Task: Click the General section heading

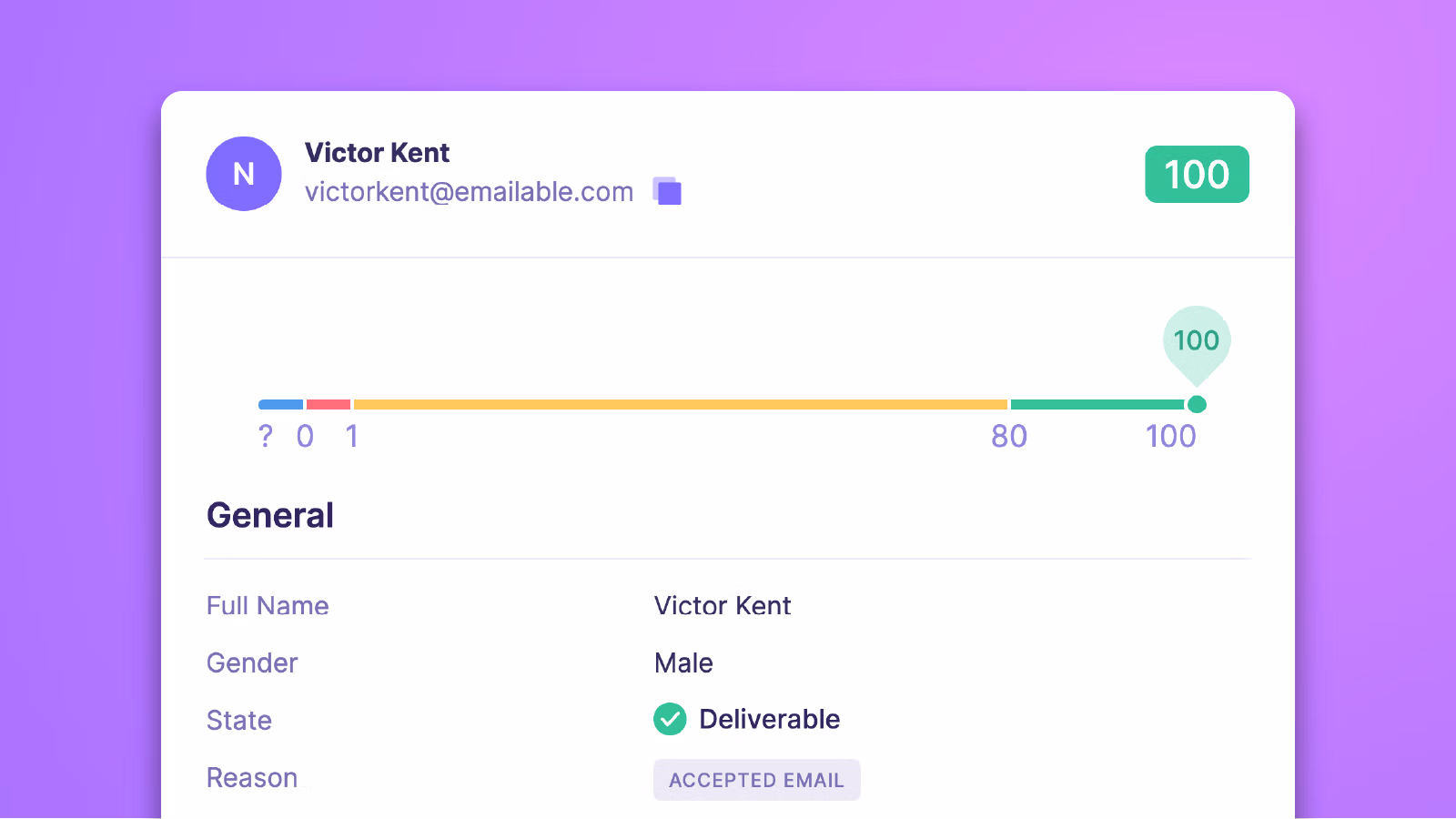Action: (270, 515)
